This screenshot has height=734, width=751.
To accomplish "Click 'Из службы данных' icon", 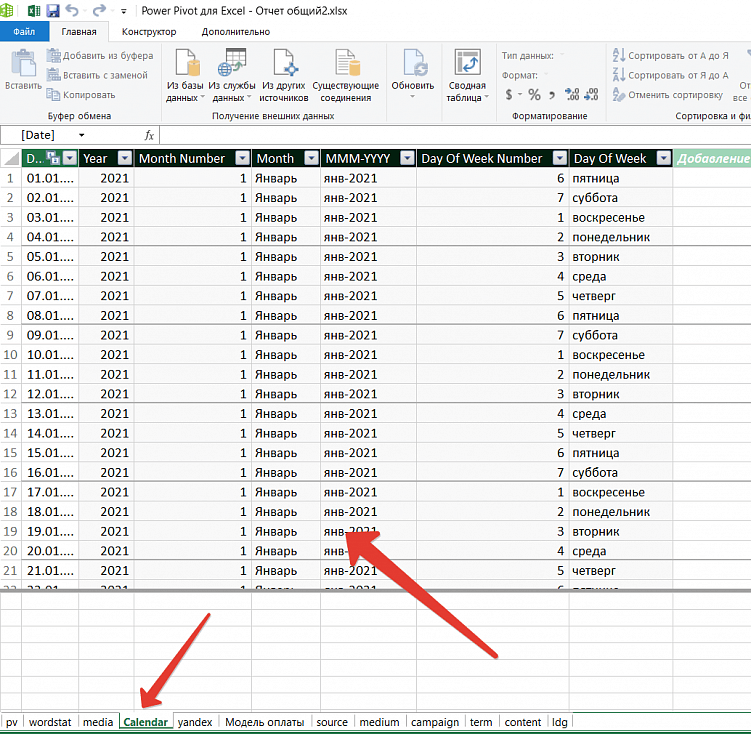I will [235, 66].
